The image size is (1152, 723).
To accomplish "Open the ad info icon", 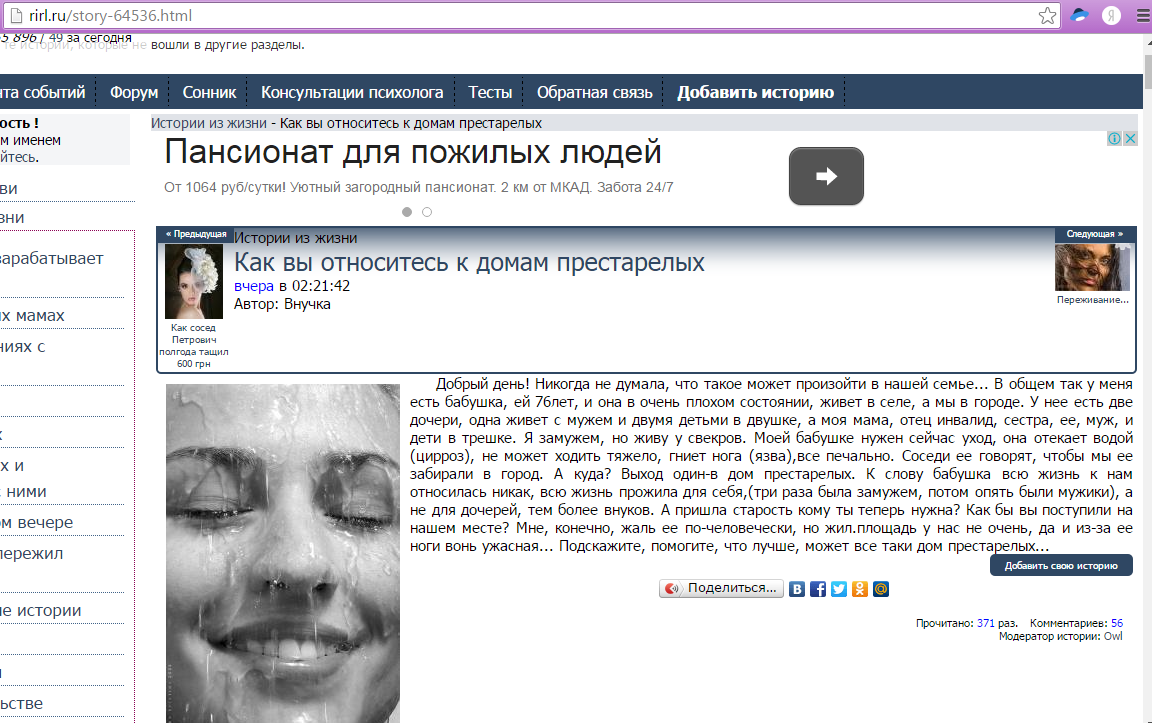I will [1115, 139].
